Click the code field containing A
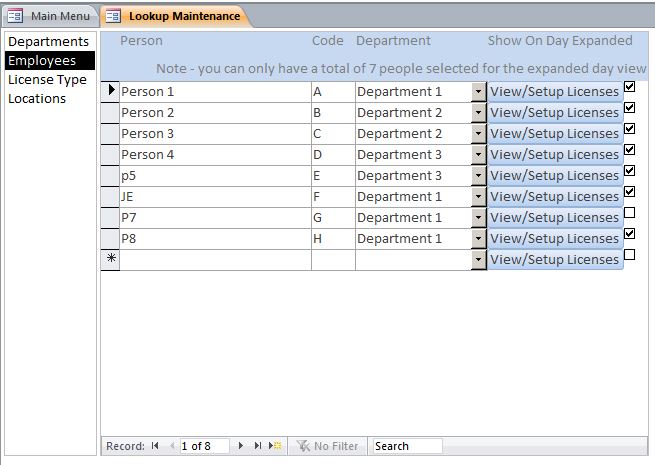Screen dimensions: 655x465 click(x=333, y=91)
